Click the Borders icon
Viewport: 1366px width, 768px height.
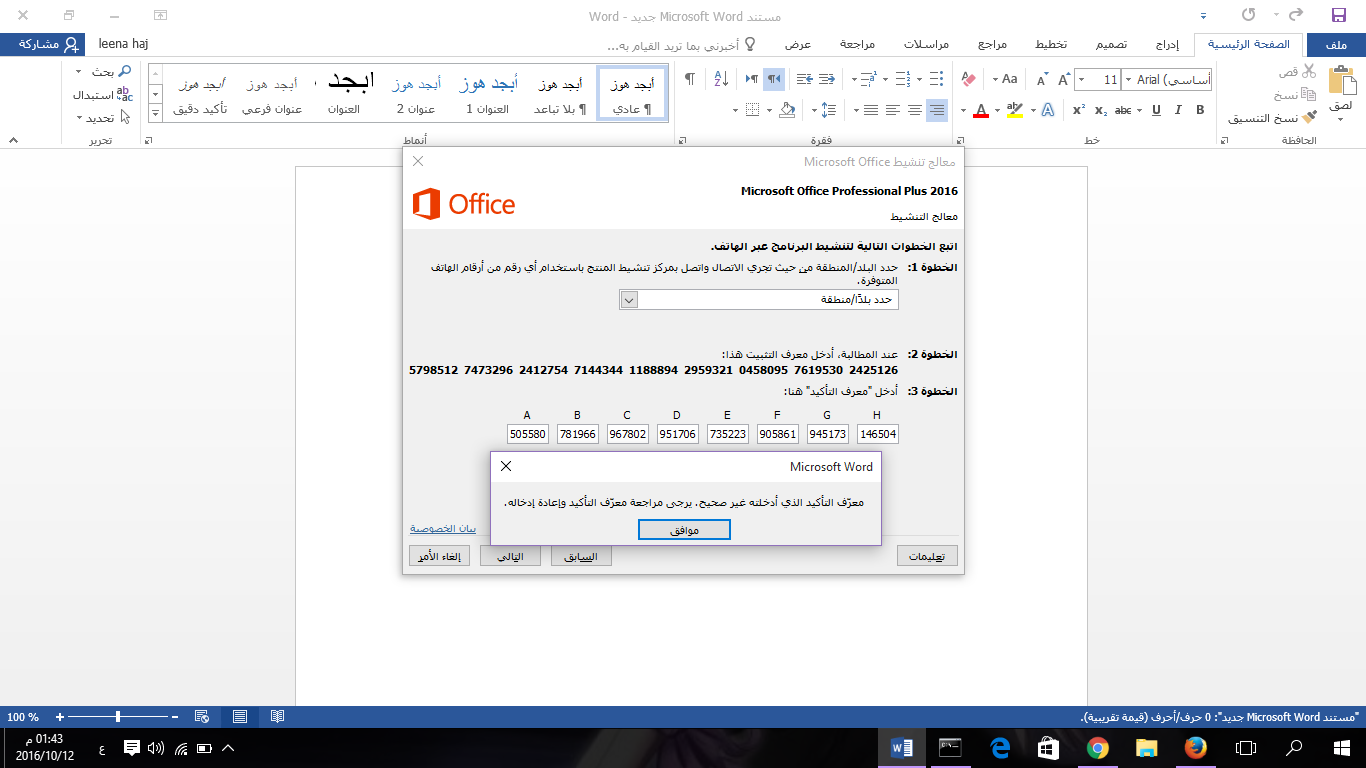[x=752, y=110]
